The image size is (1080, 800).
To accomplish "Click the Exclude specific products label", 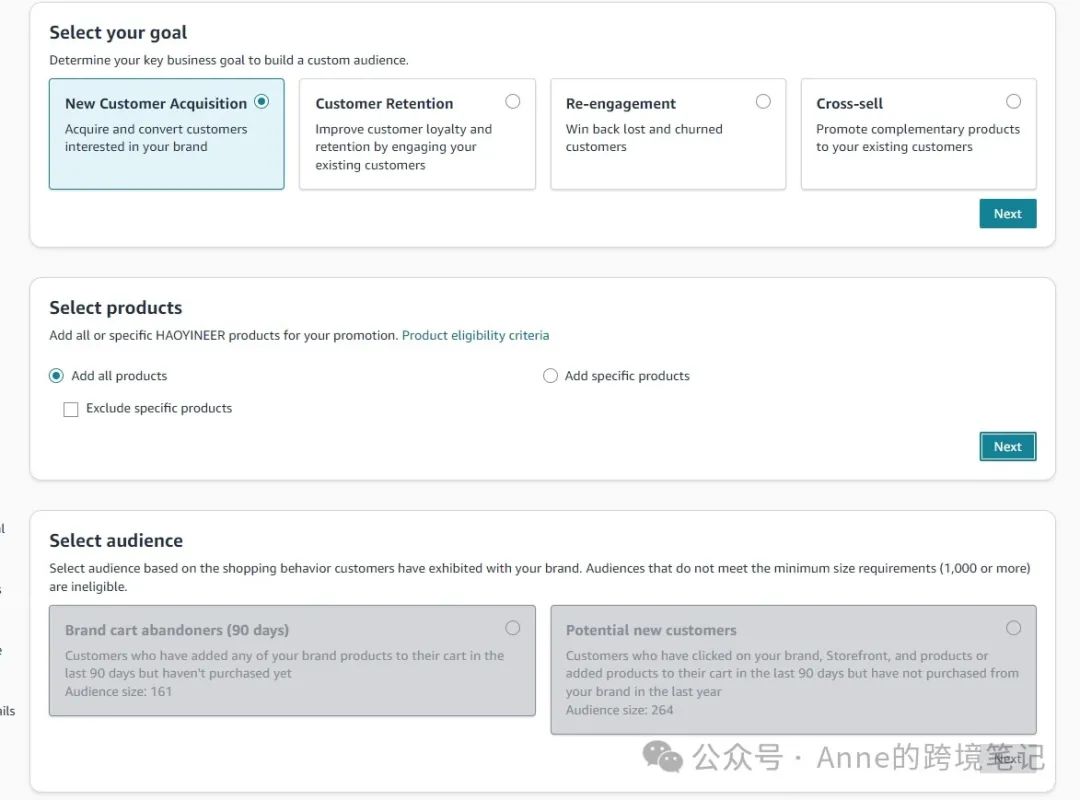I will pyautogui.click(x=159, y=408).
